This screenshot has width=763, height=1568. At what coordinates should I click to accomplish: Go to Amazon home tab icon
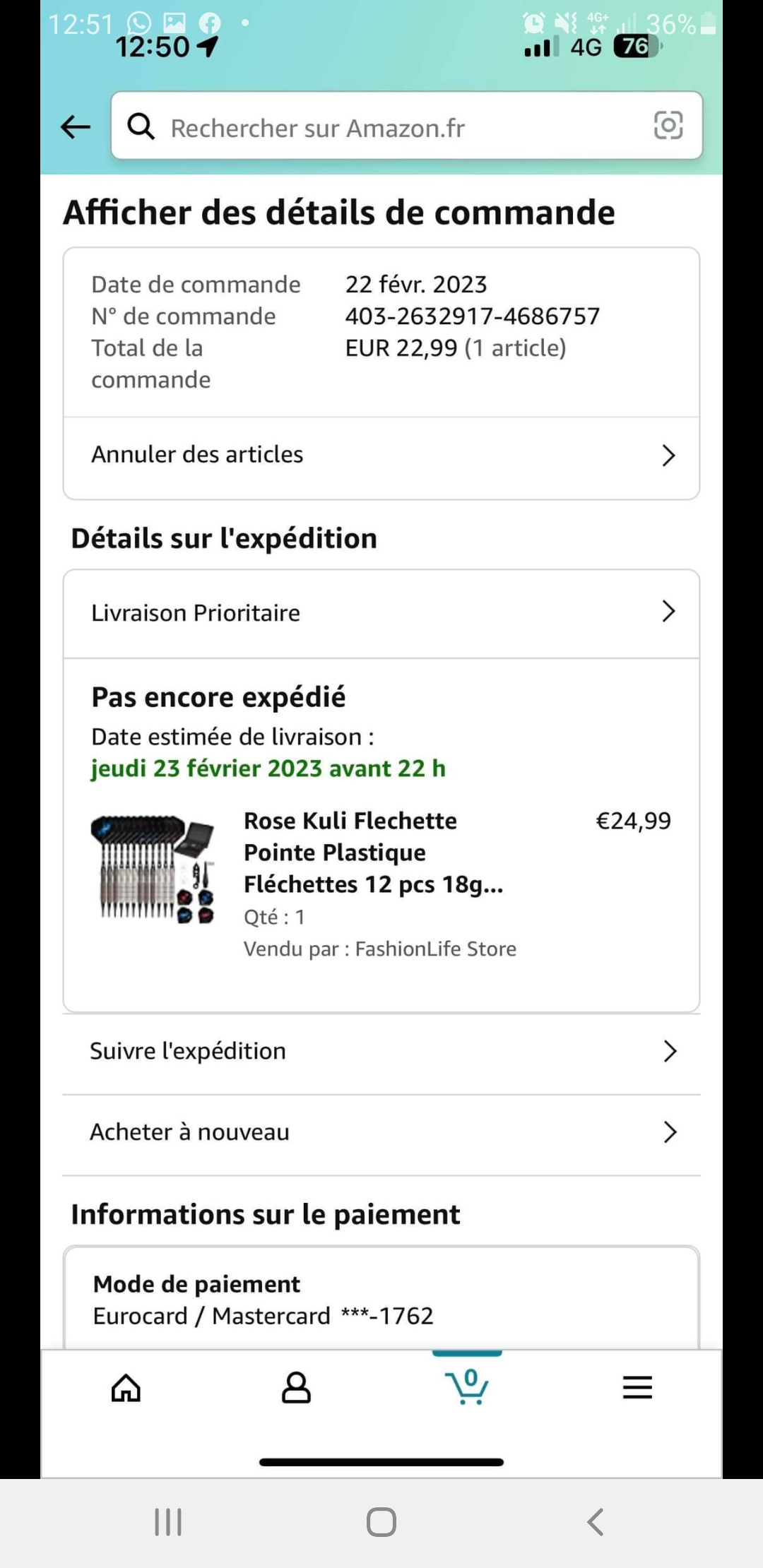126,1387
